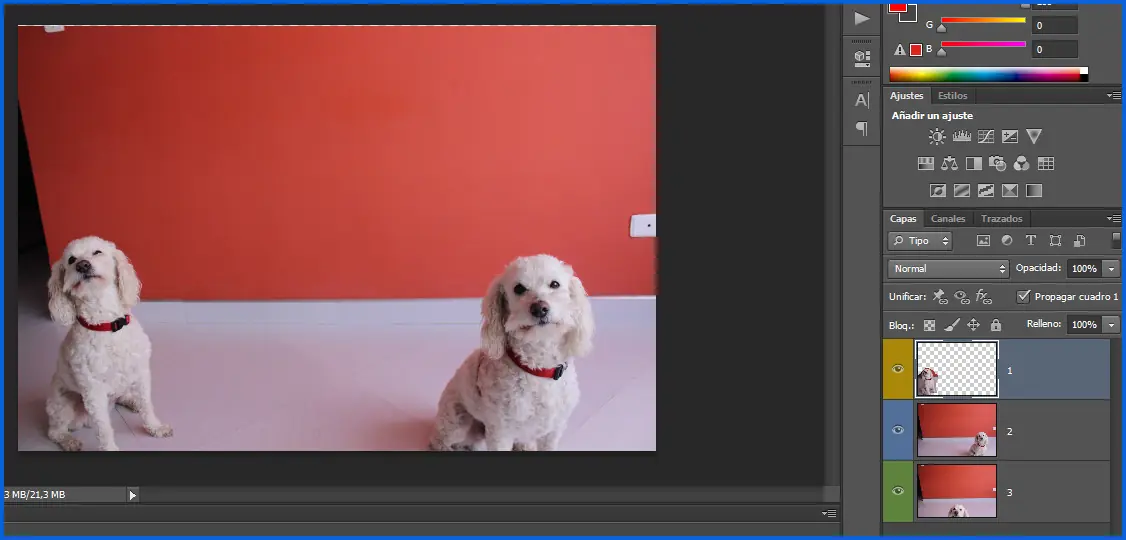Filter layers by shape layers
This screenshot has width=1126, height=540.
[1055, 241]
